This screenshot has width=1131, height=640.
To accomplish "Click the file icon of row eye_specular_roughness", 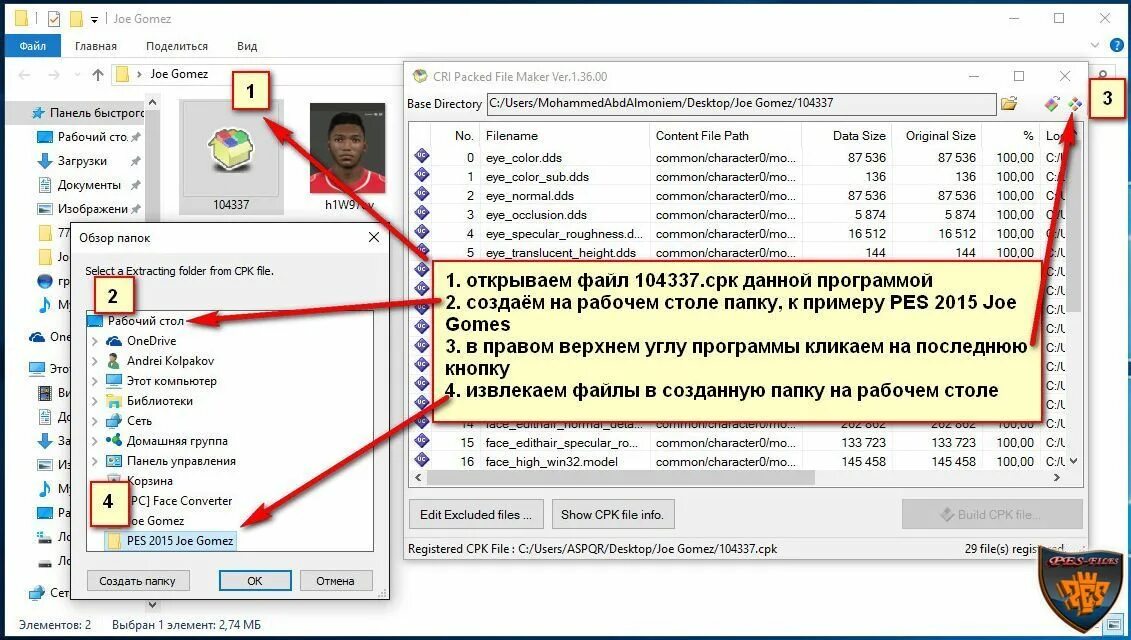I will tap(422, 232).
